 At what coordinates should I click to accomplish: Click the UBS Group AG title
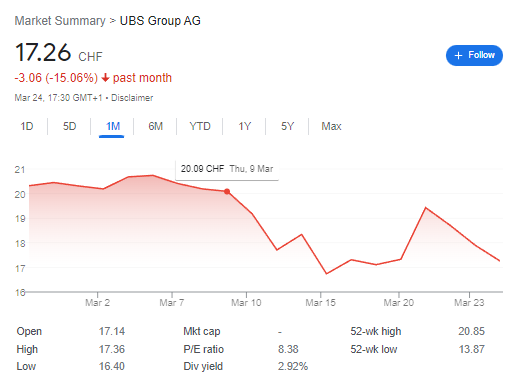[x=160, y=21]
